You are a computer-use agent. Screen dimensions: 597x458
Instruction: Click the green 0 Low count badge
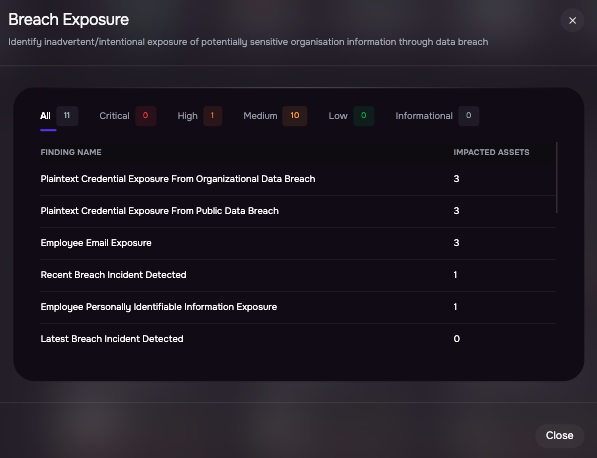click(364, 116)
